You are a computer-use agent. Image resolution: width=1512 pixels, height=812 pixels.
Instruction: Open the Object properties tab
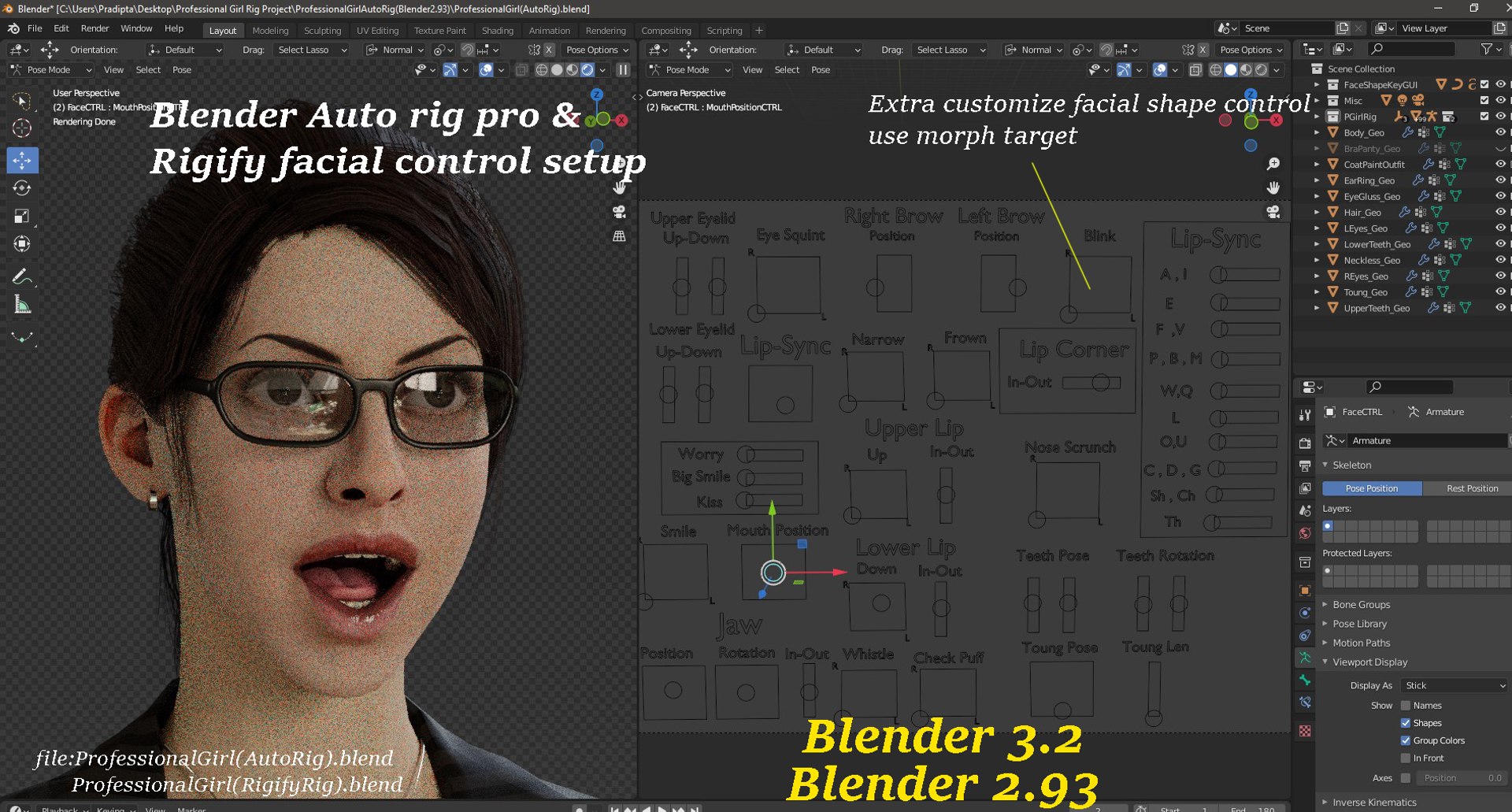tap(1305, 591)
